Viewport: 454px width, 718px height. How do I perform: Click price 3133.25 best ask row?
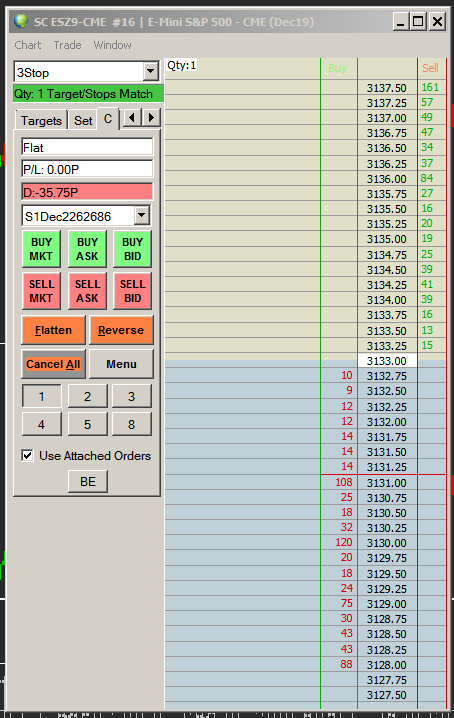tap(387, 346)
